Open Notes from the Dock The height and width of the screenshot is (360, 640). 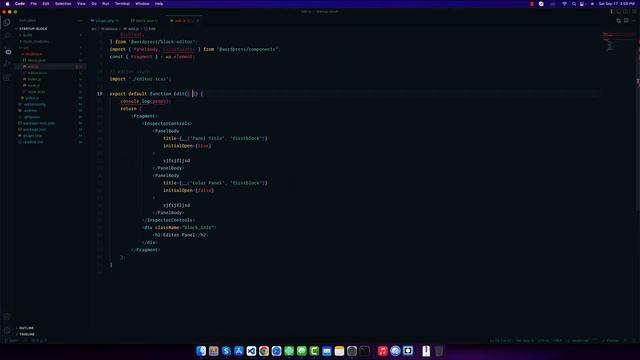(339, 351)
